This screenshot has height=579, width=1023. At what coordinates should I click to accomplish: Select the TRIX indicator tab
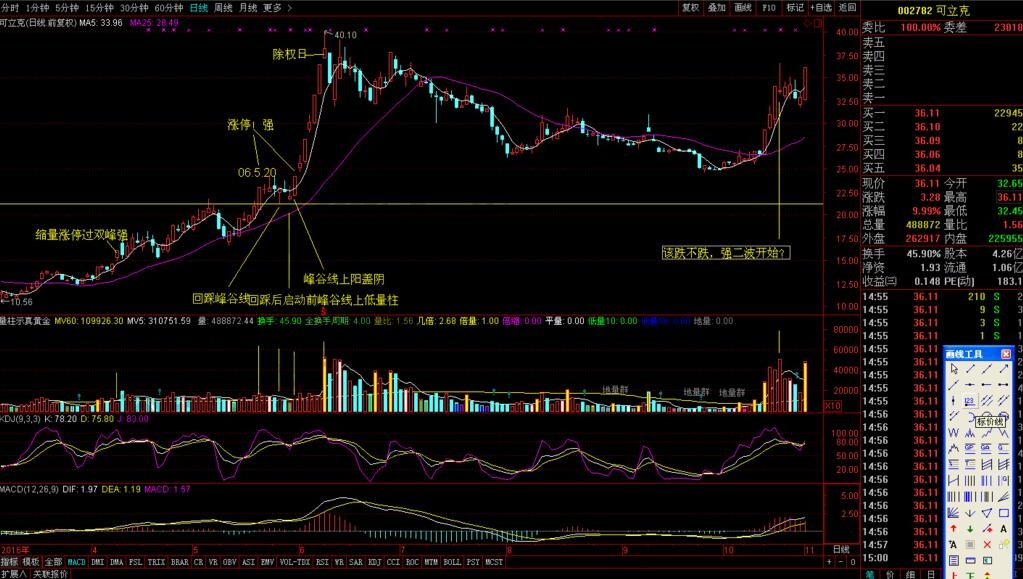156,562
